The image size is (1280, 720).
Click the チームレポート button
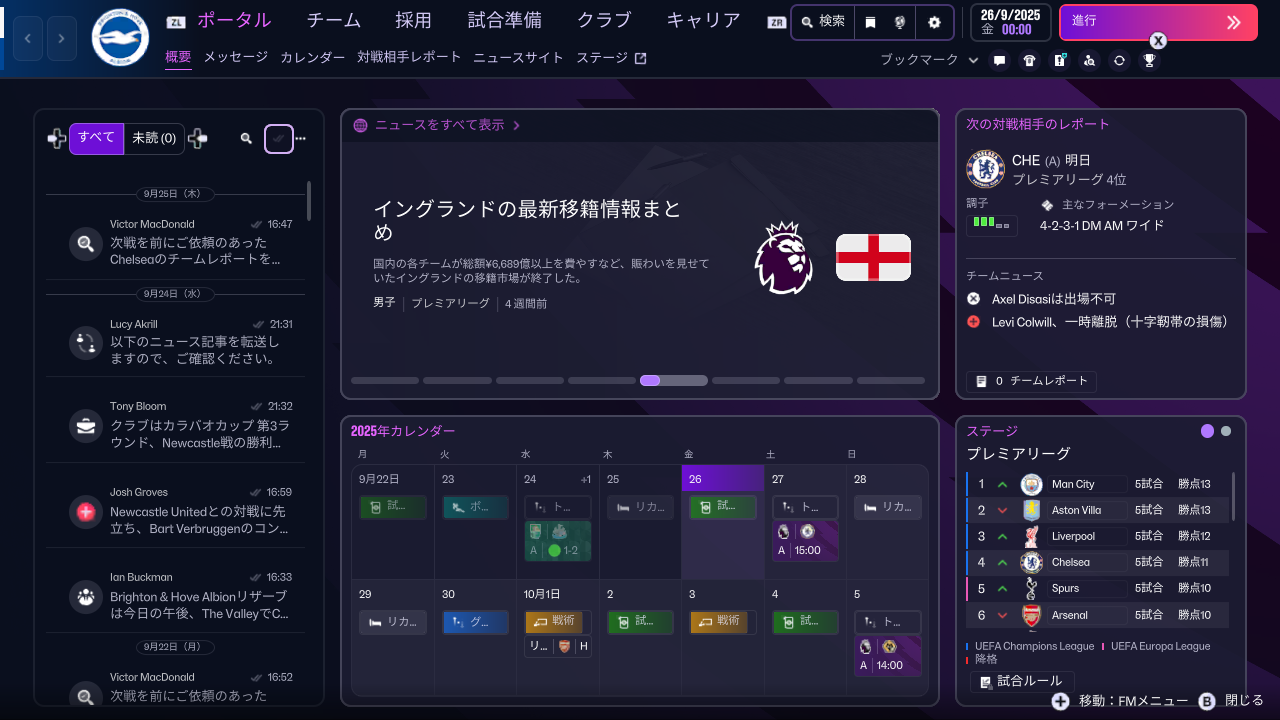[x=1031, y=381]
